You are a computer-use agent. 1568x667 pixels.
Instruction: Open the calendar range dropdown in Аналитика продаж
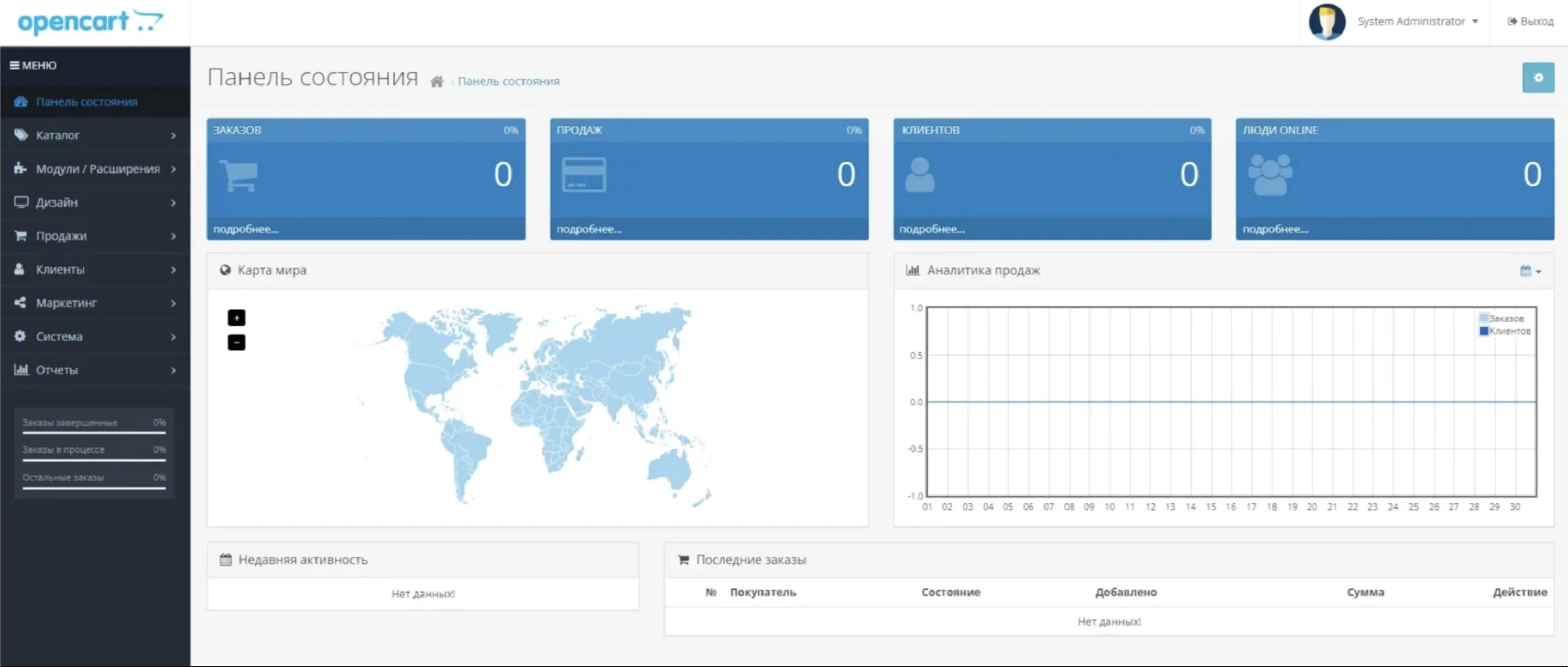(x=1530, y=271)
